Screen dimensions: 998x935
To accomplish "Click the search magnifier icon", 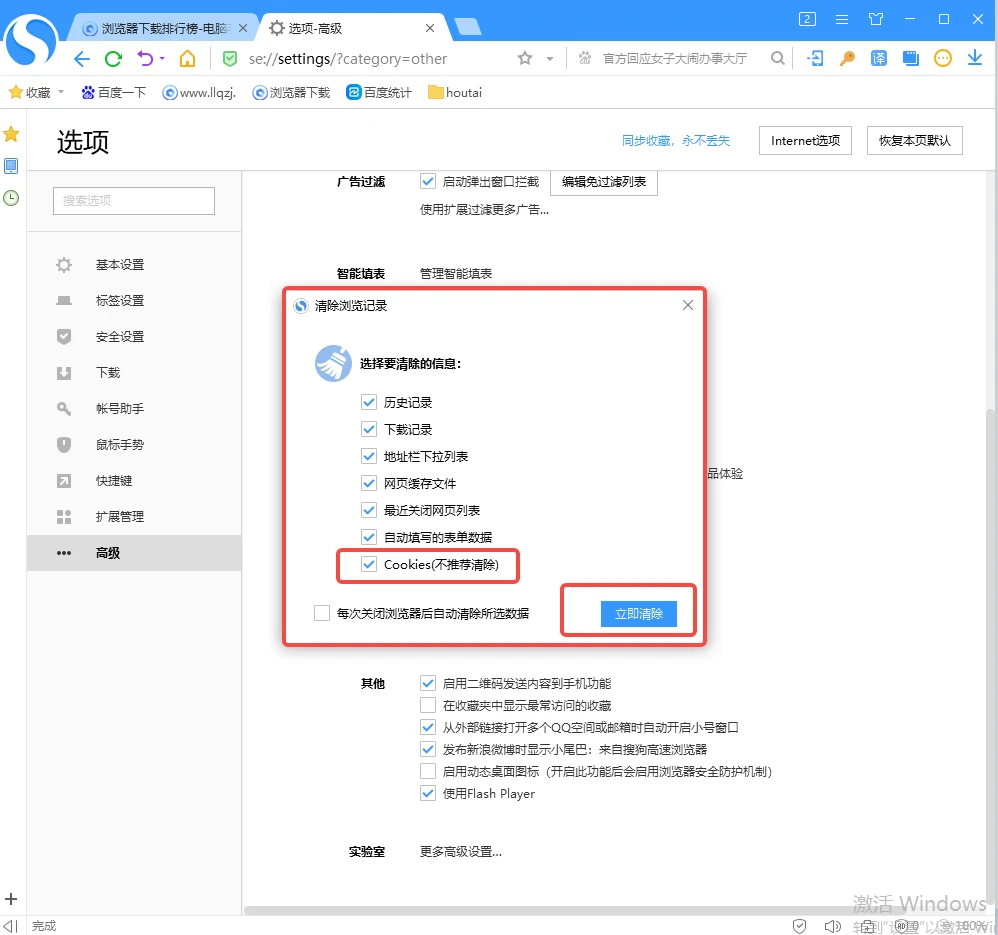I will point(777,59).
